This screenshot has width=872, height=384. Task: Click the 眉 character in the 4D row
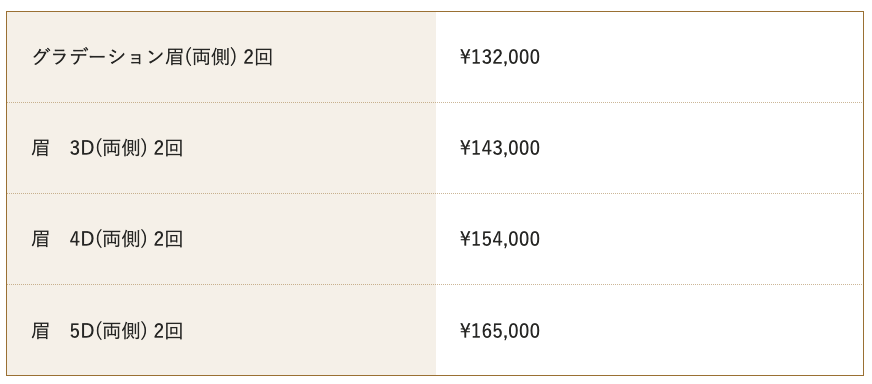click(x=40, y=239)
